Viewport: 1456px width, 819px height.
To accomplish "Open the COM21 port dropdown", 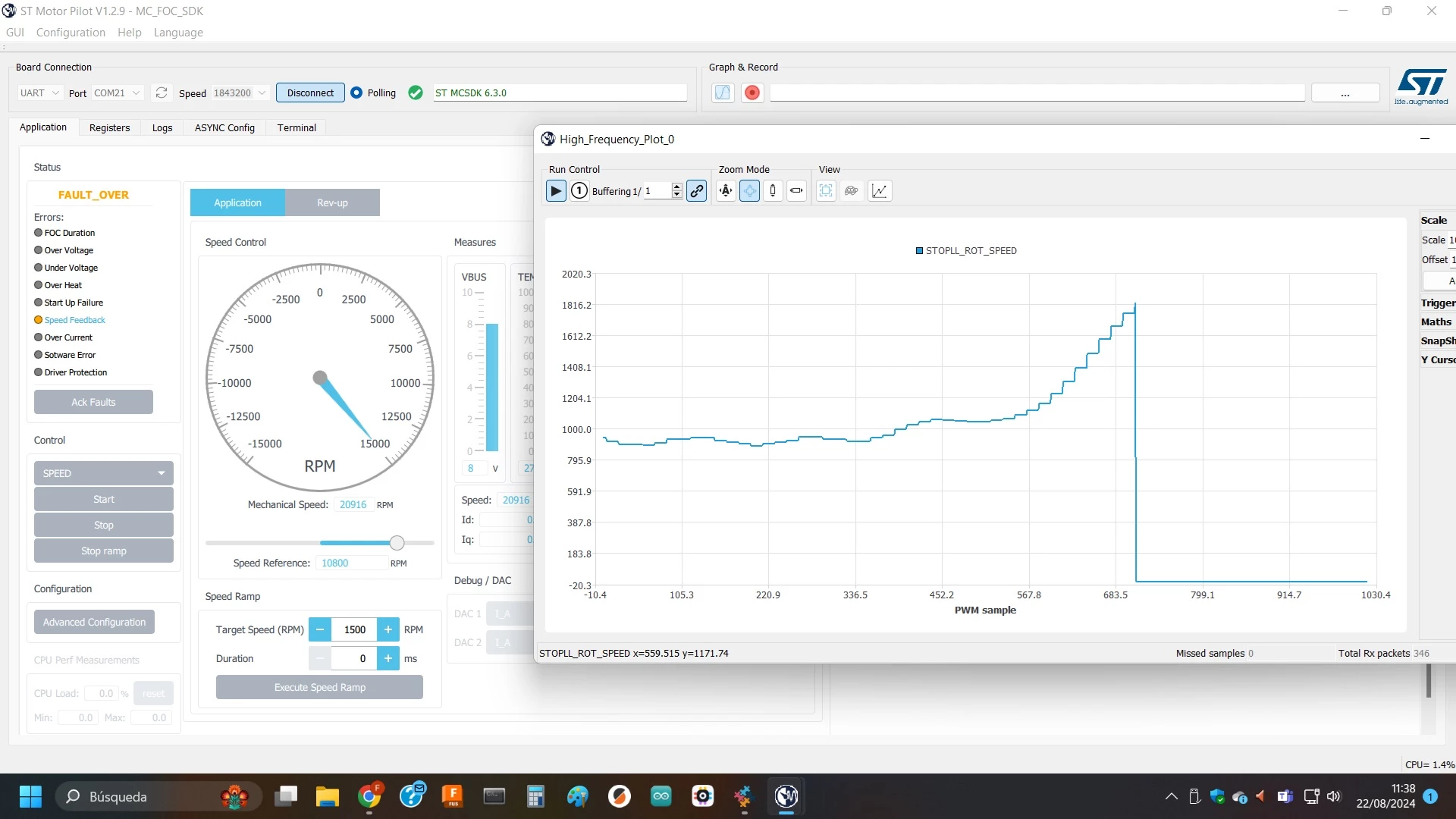I will point(117,93).
